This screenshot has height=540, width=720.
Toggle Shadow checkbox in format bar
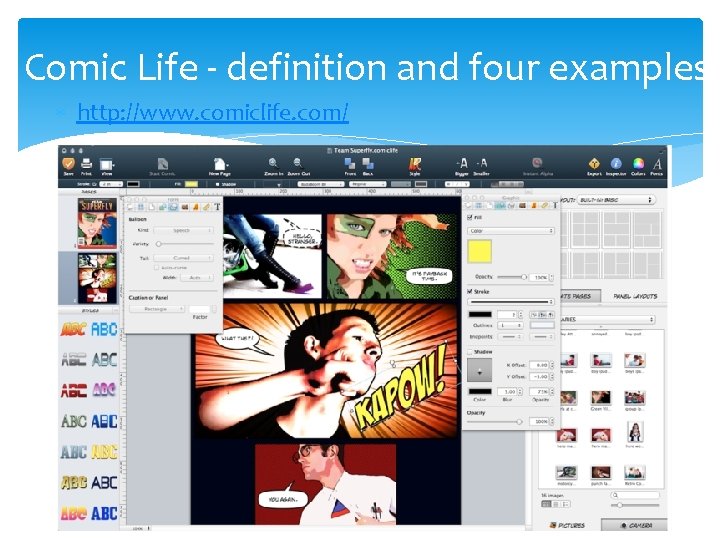(218, 184)
